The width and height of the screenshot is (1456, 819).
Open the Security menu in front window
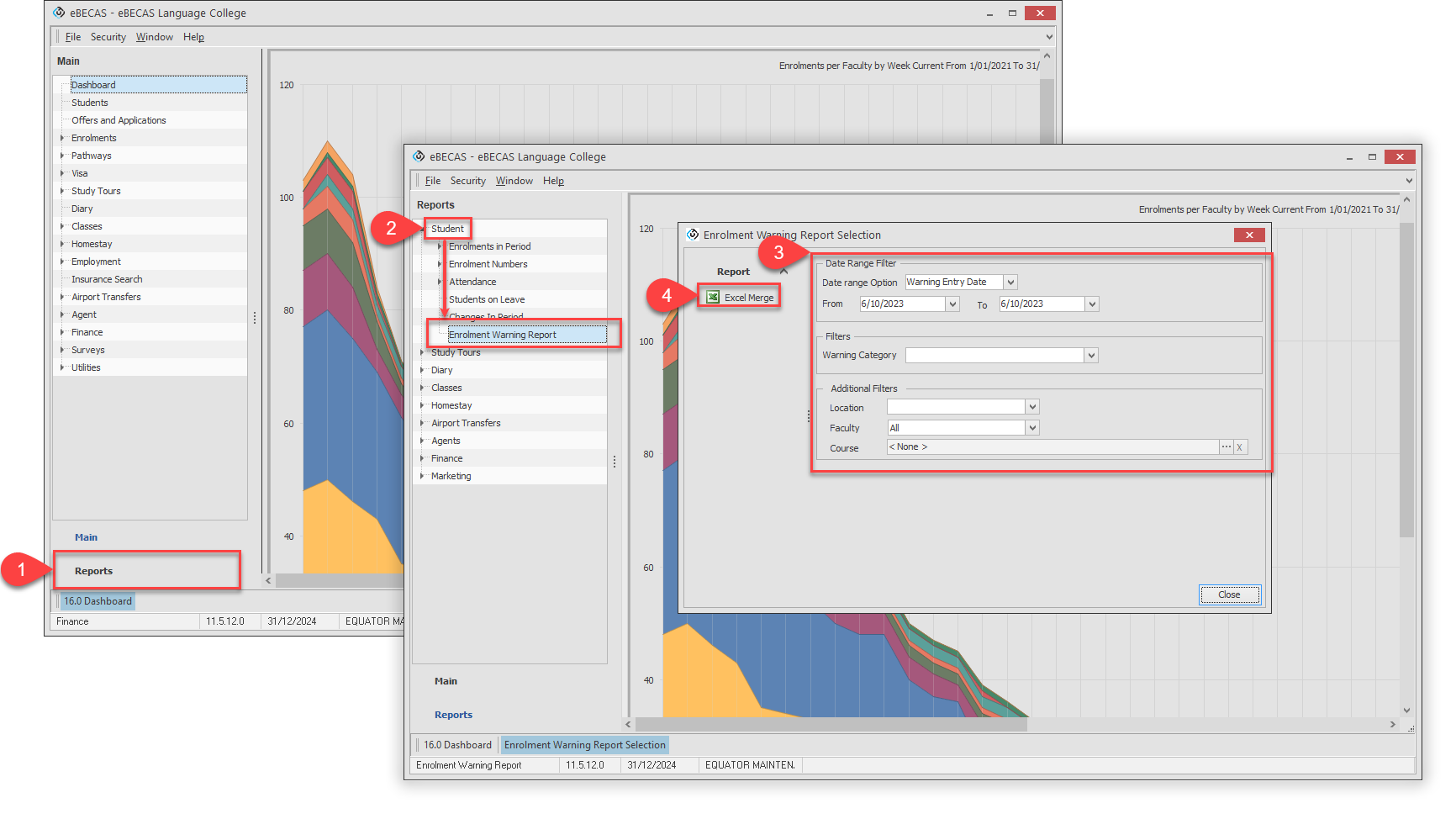pos(467,181)
